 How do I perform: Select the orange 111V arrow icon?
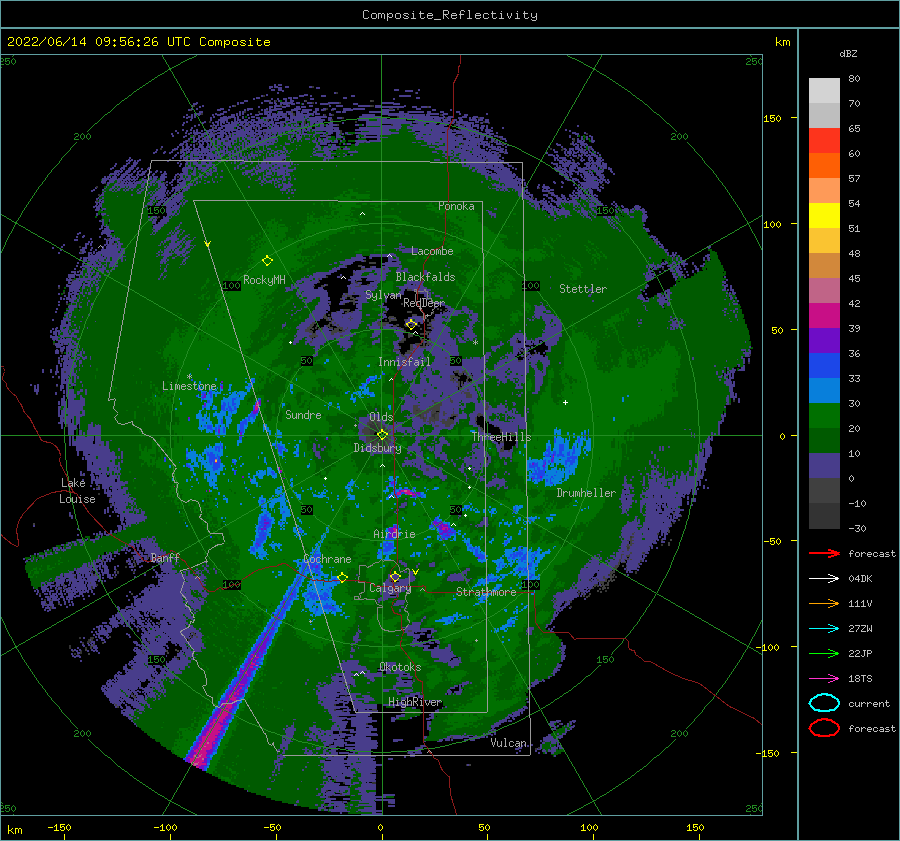pyautogui.click(x=824, y=603)
